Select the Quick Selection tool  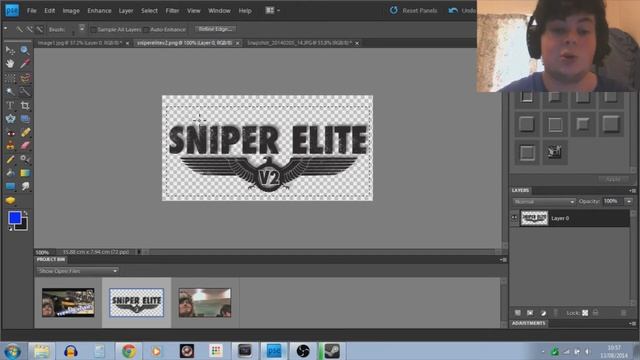click(x=25, y=91)
